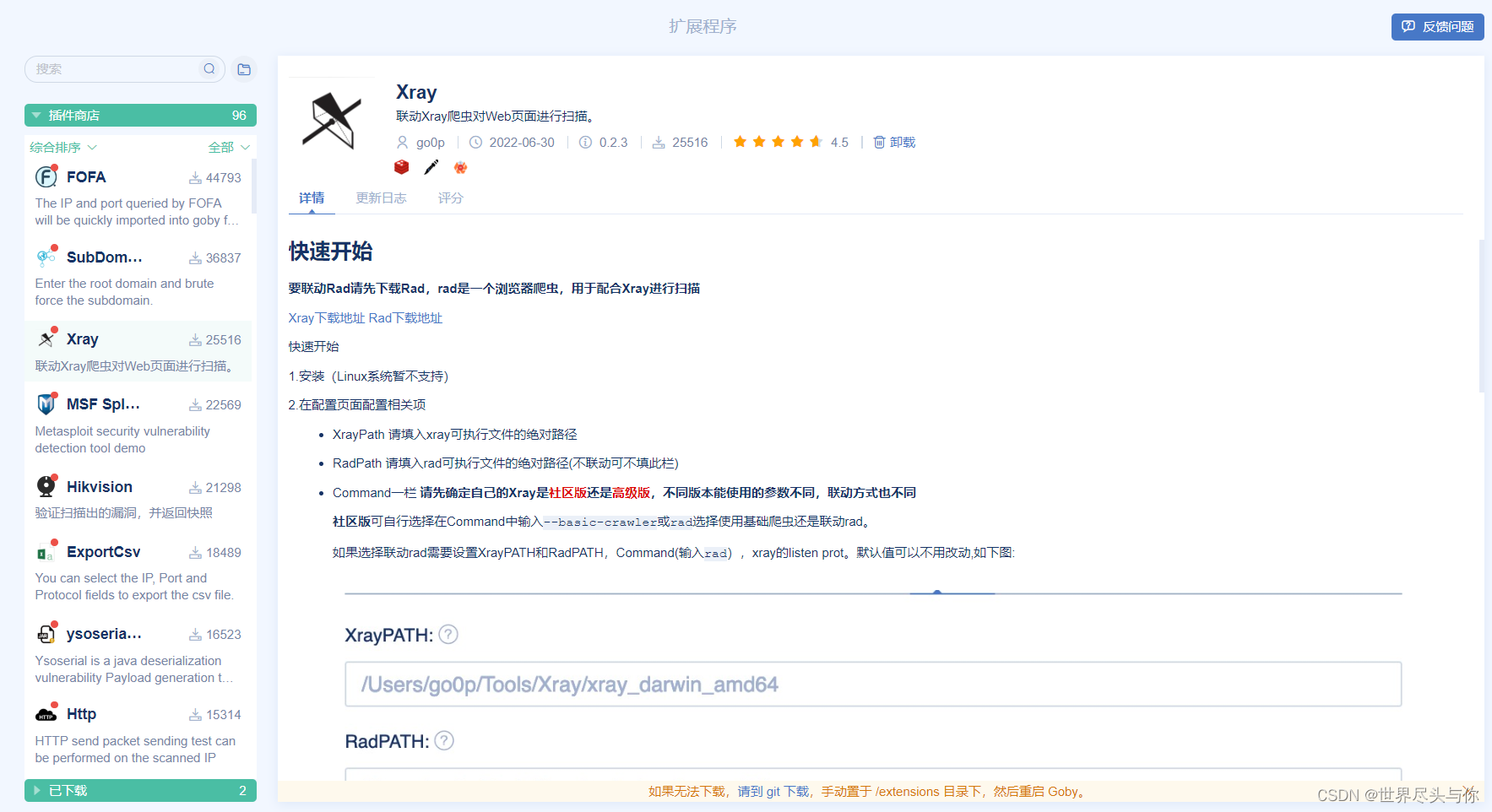Click the 反馈问题 feedback button
The height and width of the screenshot is (812, 1492).
click(1436, 26)
